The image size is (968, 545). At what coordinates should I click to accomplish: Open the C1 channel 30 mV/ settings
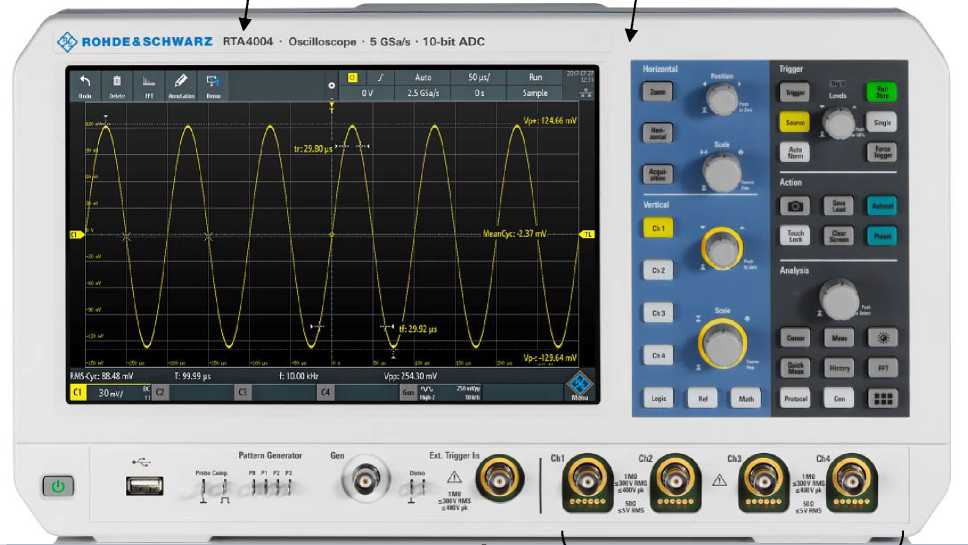111,393
